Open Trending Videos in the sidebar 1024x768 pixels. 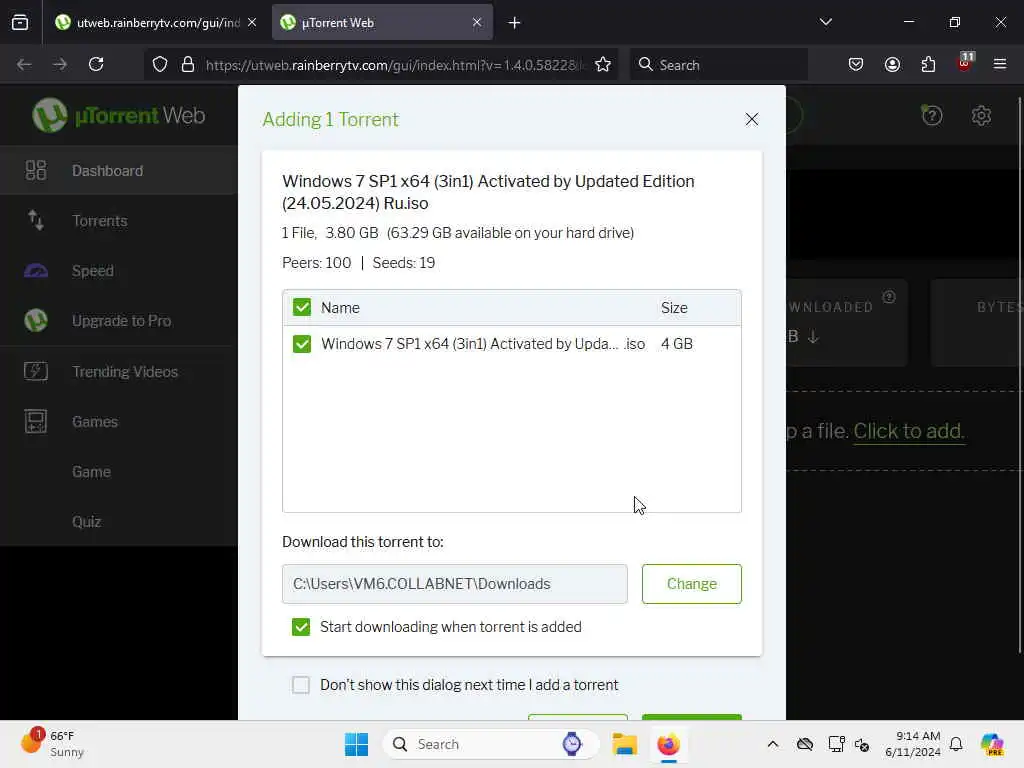point(119,372)
